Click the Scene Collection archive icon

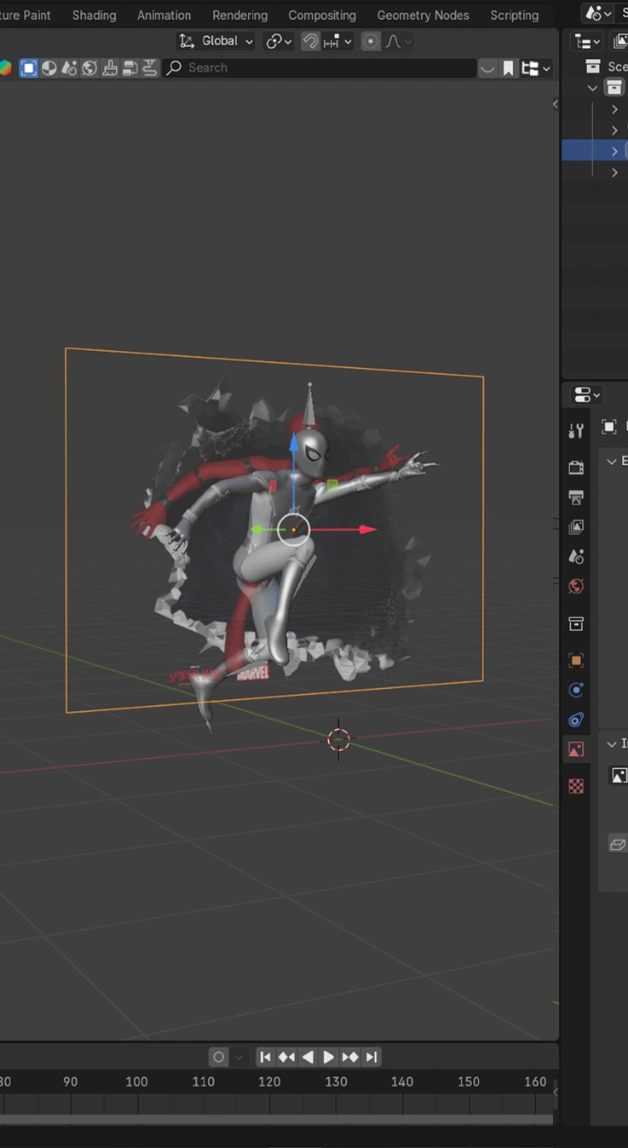(x=593, y=67)
